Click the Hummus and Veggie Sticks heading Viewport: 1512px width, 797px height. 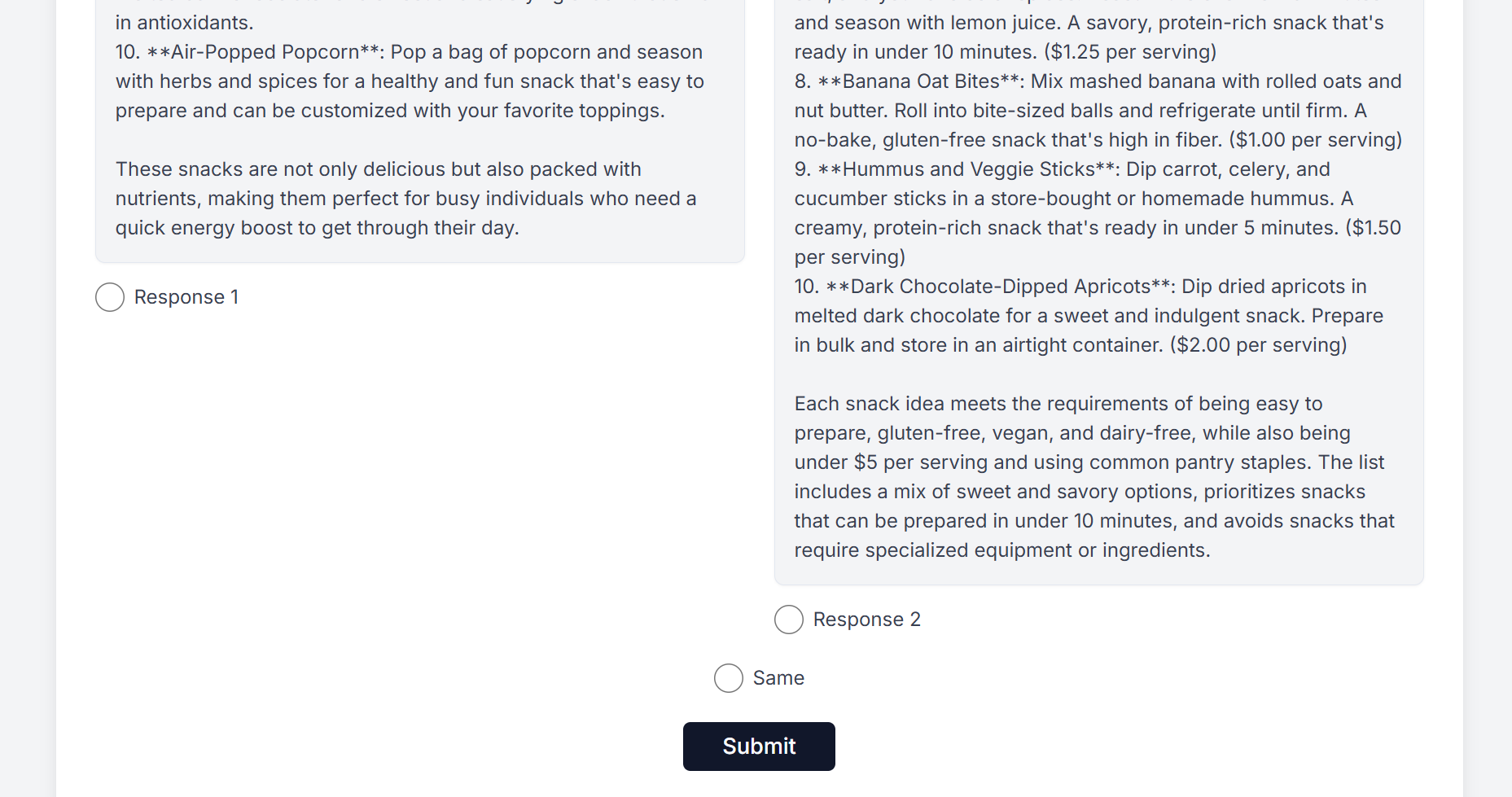(x=968, y=169)
